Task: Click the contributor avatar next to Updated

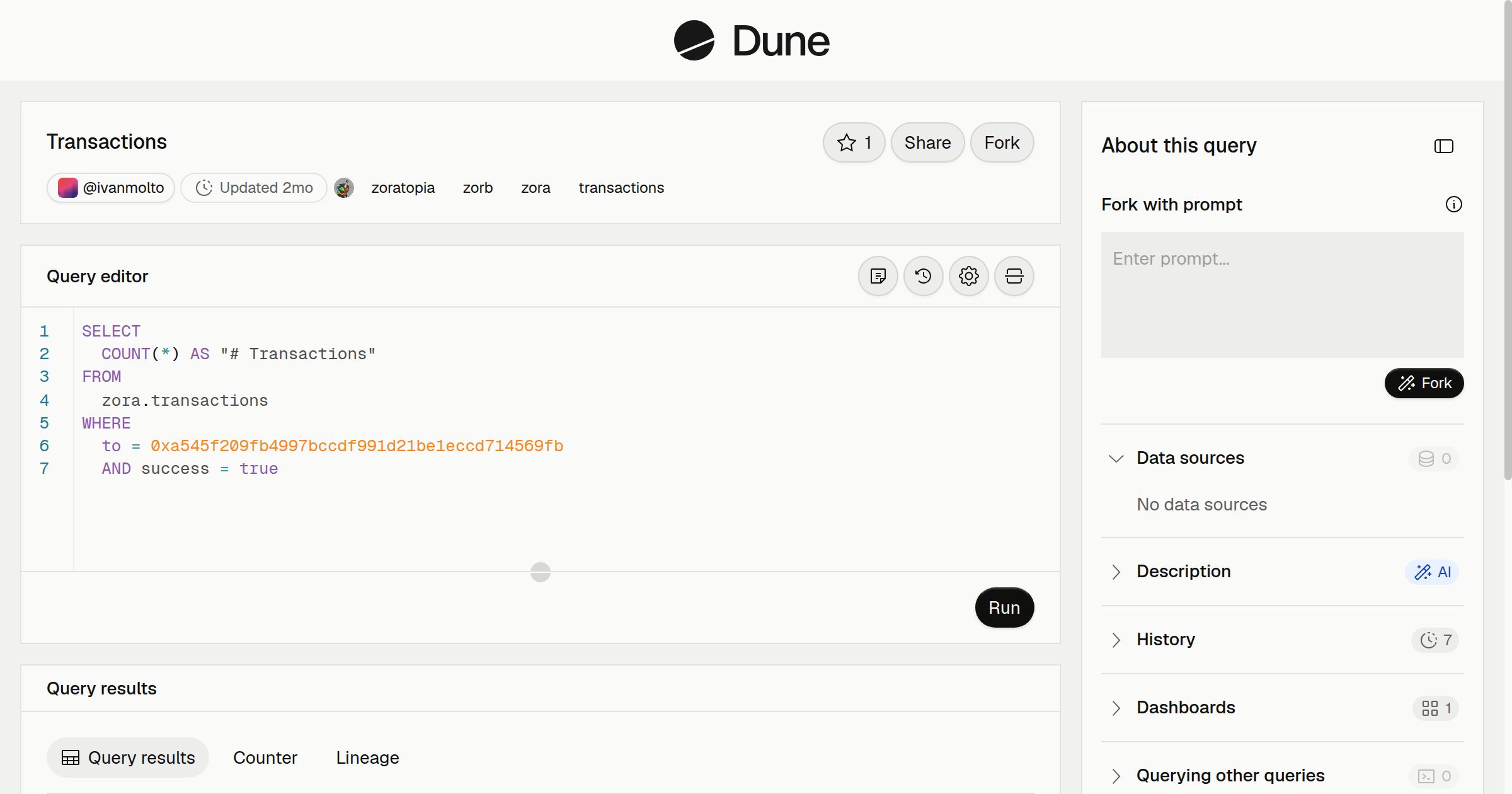Action: coord(343,188)
